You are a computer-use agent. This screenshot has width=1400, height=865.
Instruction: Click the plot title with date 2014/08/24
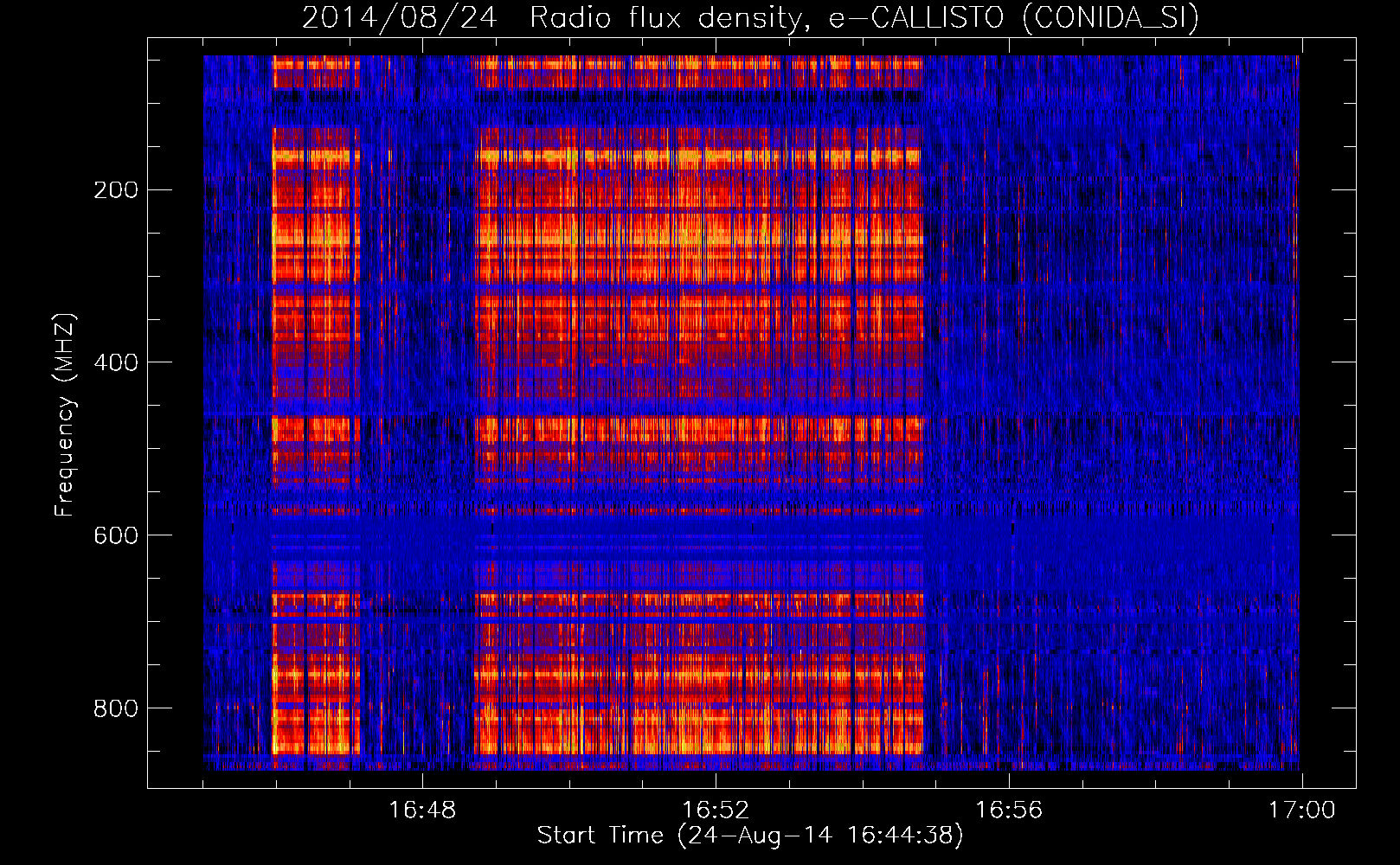coord(751,17)
